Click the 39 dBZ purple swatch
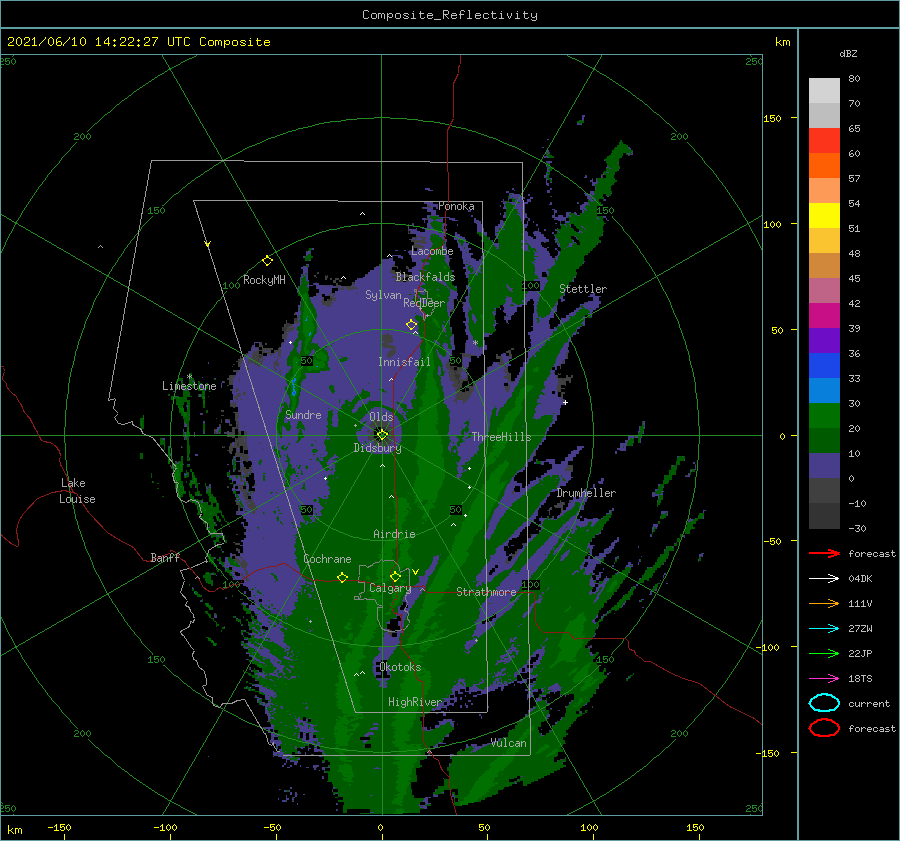The height and width of the screenshot is (841, 900). pyautogui.click(x=824, y=340)
